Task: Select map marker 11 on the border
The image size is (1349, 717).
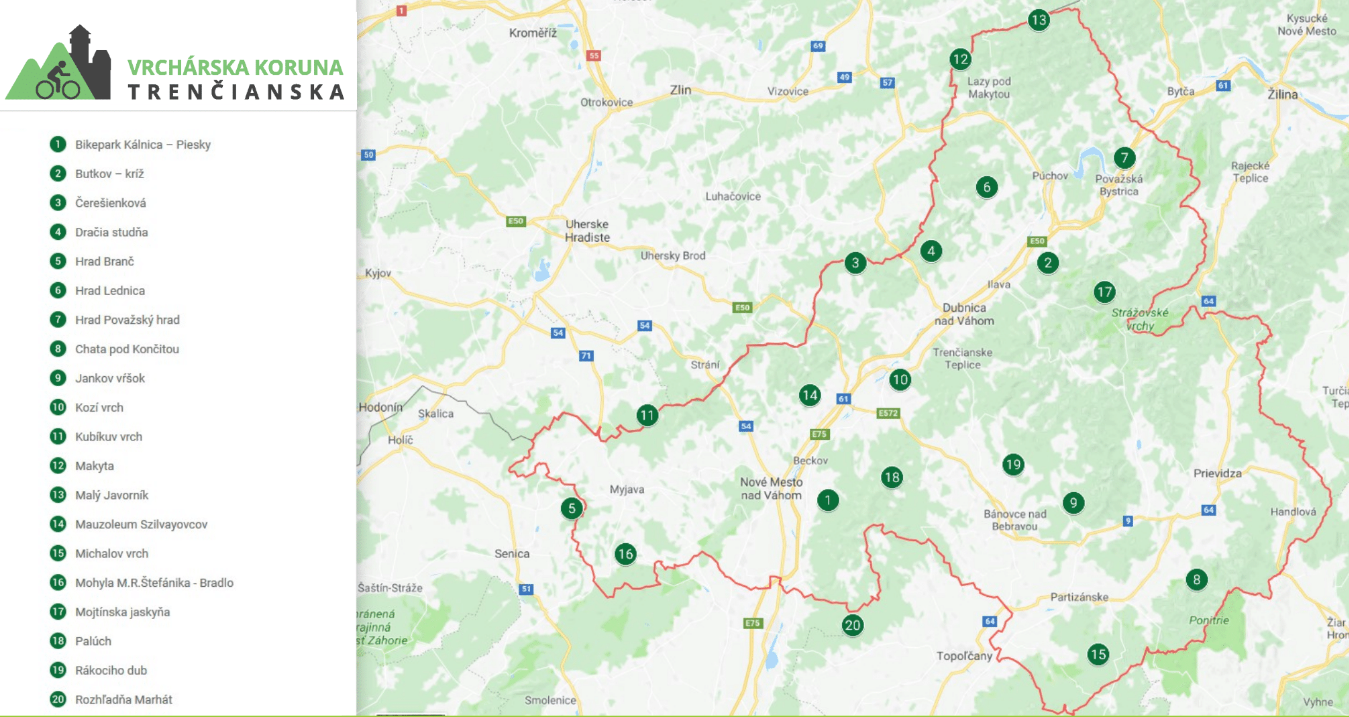Action: tap(648, 415)
